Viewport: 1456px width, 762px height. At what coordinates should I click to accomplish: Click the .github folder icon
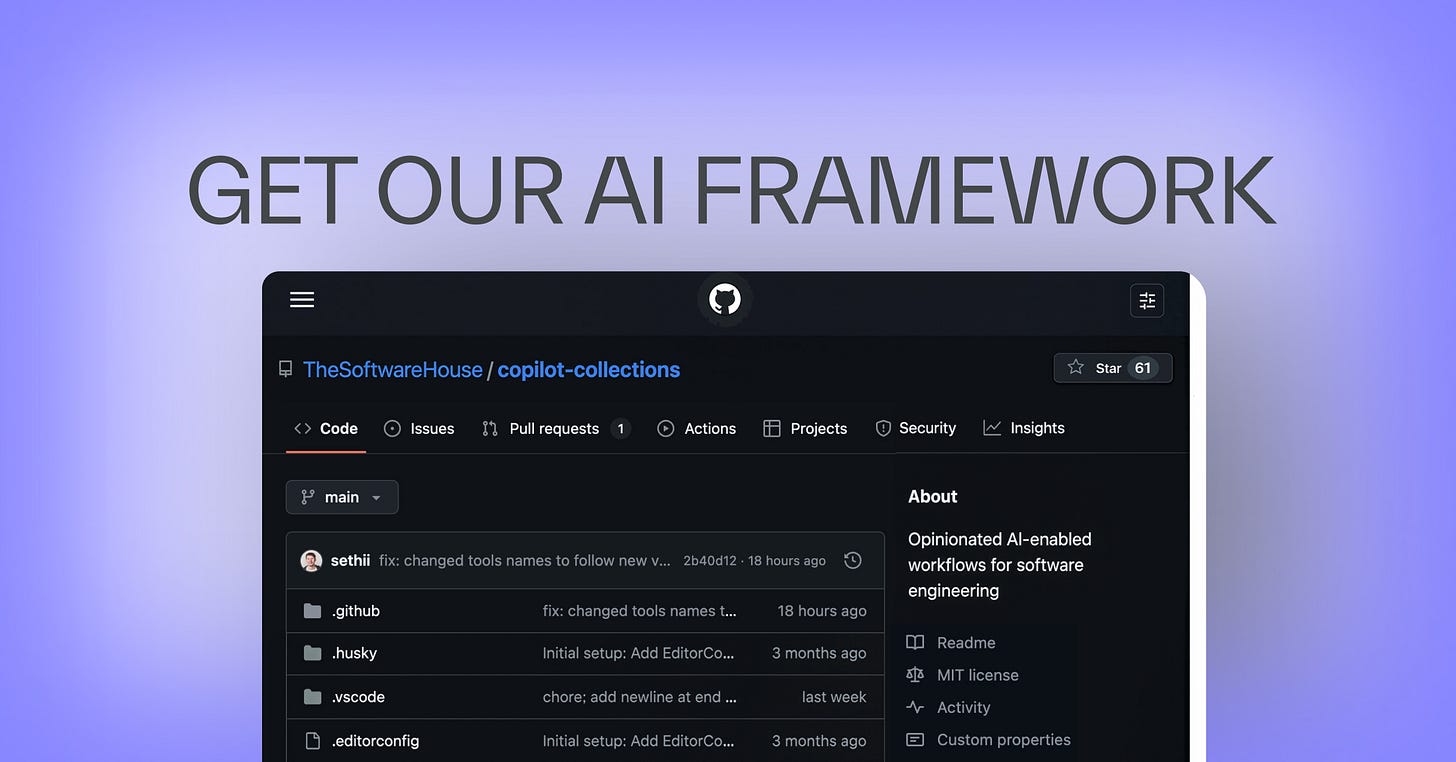click(312, 610)
